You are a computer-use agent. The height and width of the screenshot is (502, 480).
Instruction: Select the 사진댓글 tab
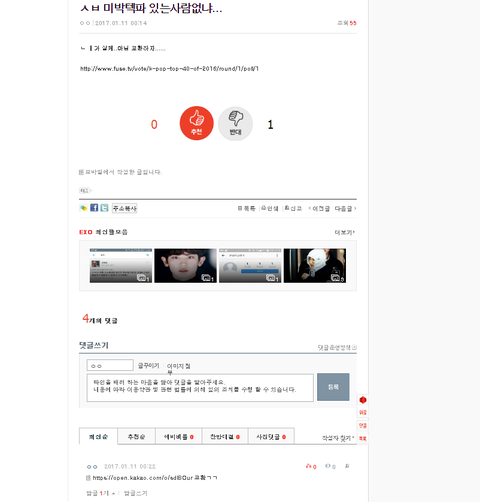(x=271, y=437)
